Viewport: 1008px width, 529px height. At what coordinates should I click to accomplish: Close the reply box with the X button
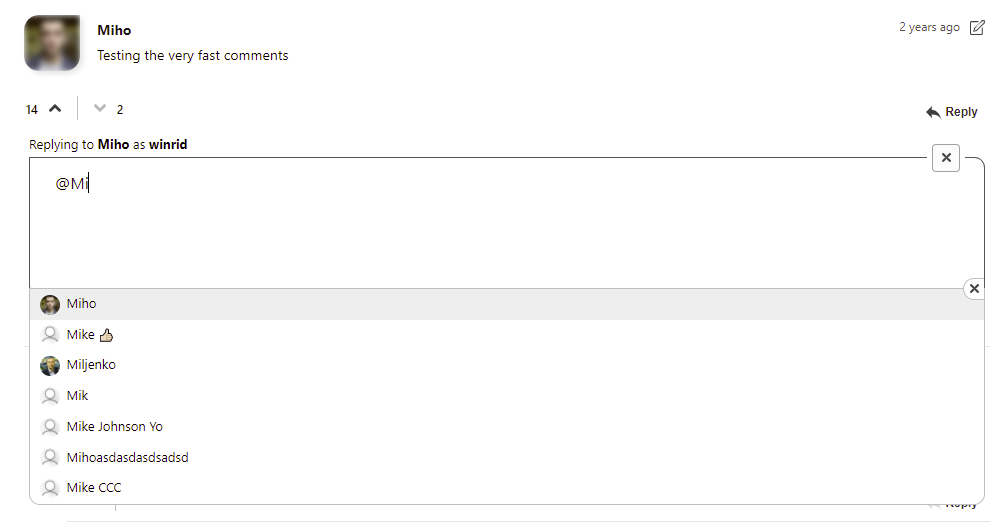(x=946, y=158)
